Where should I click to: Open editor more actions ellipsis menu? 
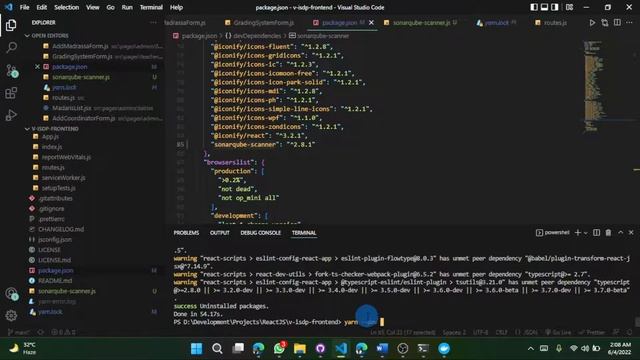click(x=629, y=23)
